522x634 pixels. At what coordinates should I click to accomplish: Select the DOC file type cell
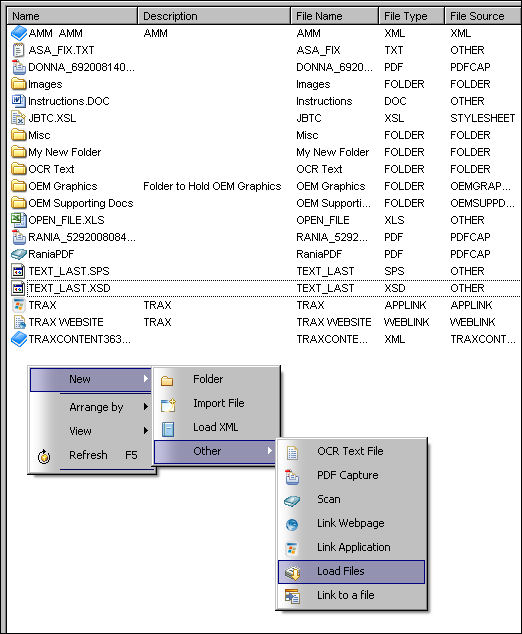[395, 101]
